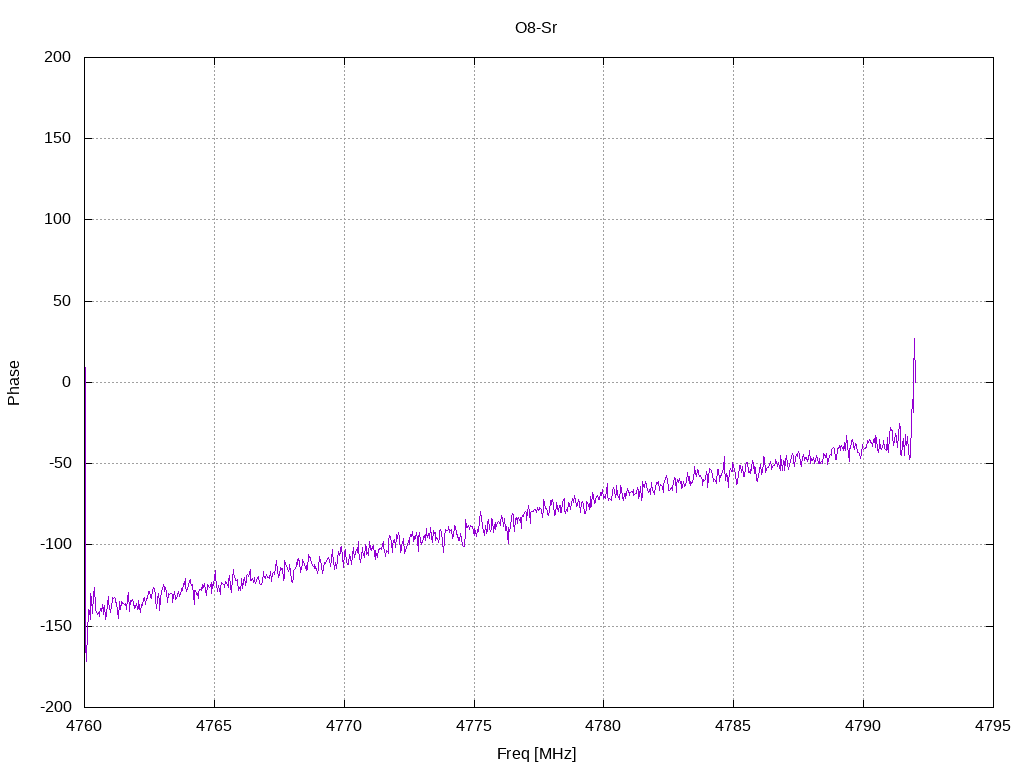This screenshot has height=768, width=1024.
Task: Click x-axis tick label 4775
Action: (474, 726)
